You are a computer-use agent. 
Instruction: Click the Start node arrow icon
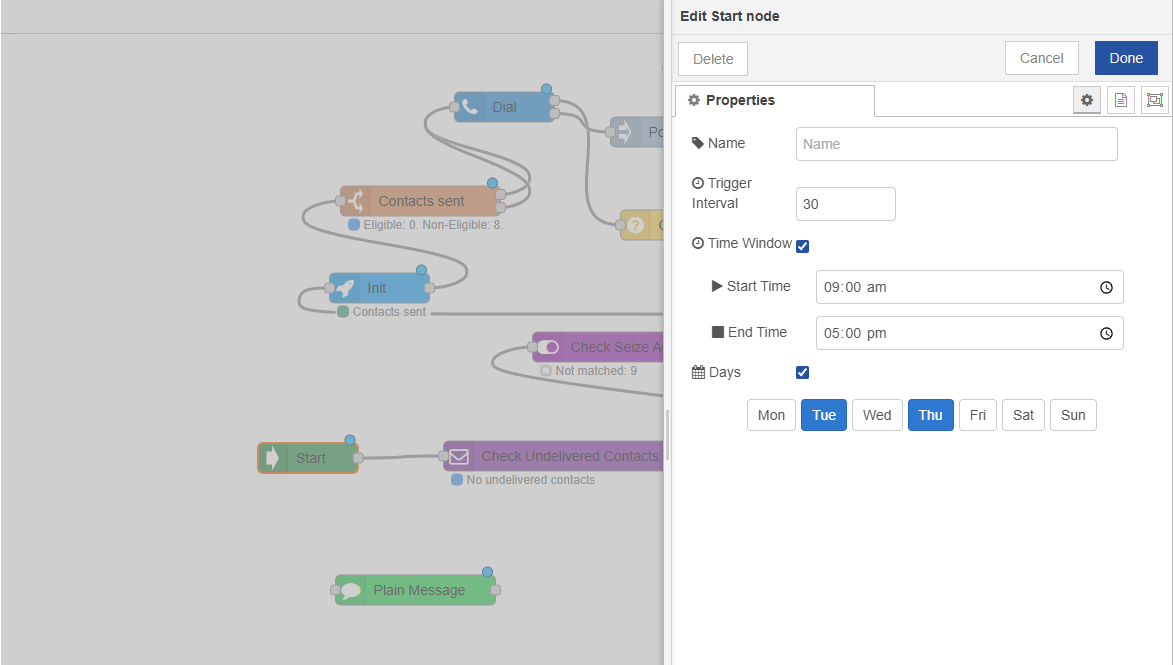[x=272, y=458]
